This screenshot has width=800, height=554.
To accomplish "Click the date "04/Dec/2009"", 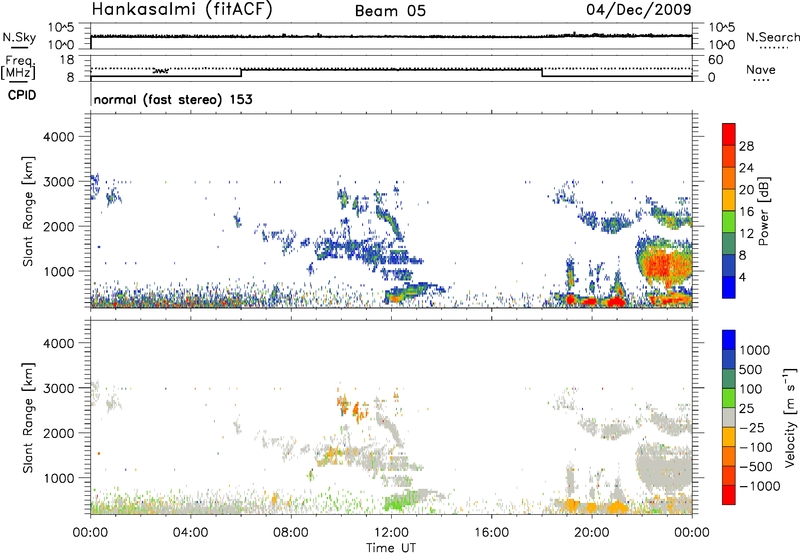I will tap(639, 10).
